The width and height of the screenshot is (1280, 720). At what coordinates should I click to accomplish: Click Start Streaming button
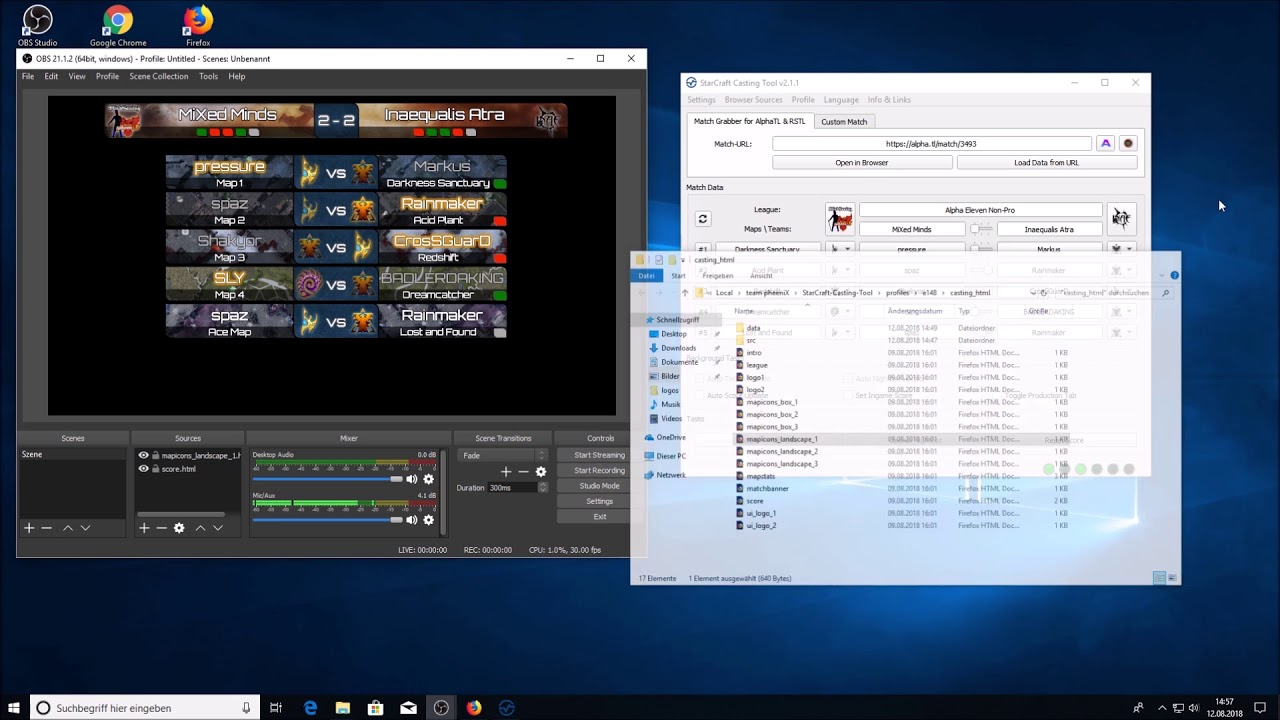600,455
